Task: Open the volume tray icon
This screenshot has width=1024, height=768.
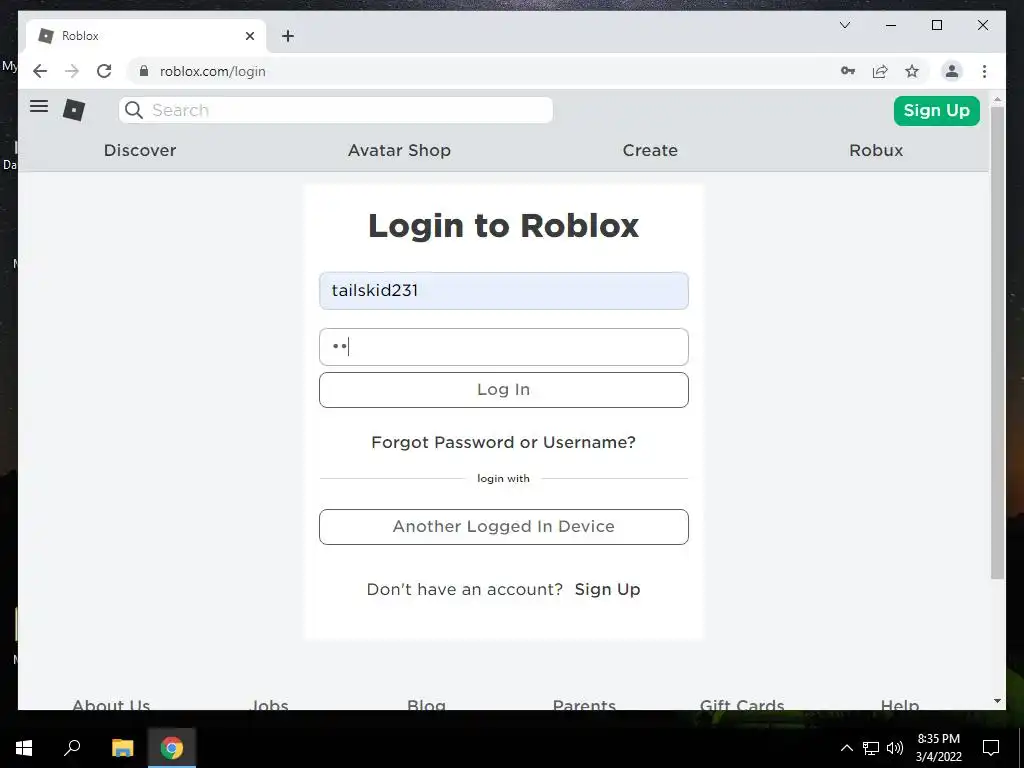Action: coord(895,748)
